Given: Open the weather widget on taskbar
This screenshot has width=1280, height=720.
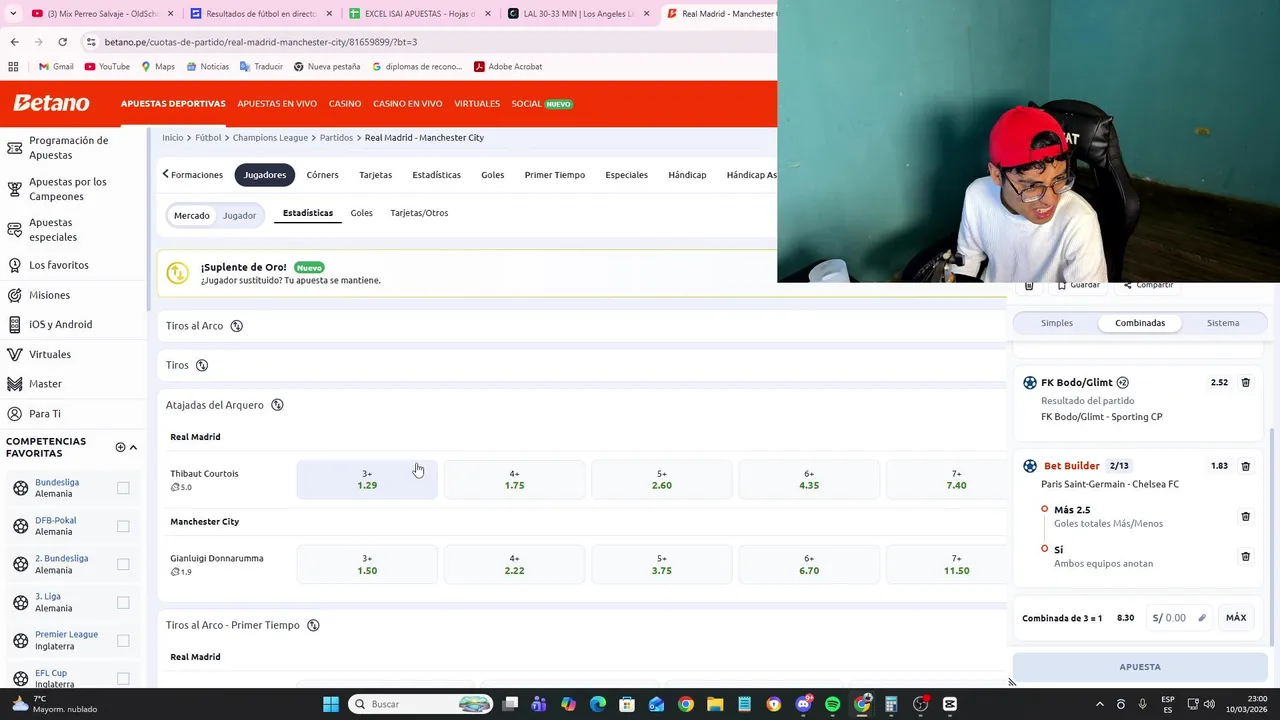Looking at the screenshot, I should [55, 704].
